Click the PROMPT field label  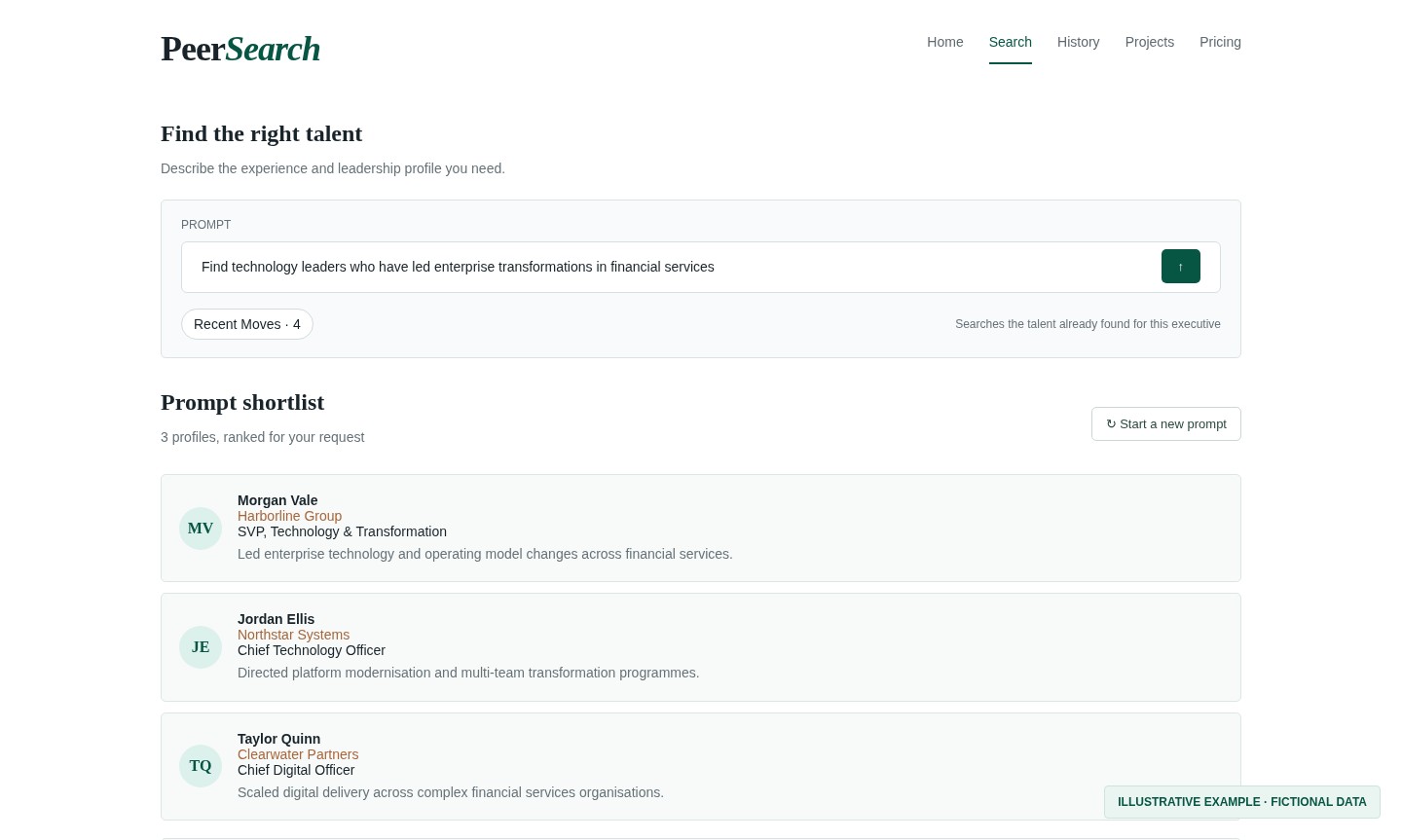click(x=205, y=225)
